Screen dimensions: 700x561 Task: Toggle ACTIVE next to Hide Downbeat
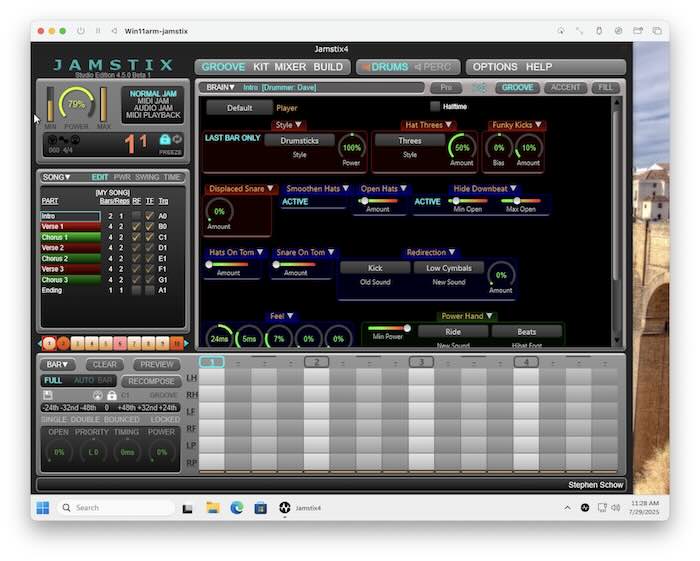point(427,202)
